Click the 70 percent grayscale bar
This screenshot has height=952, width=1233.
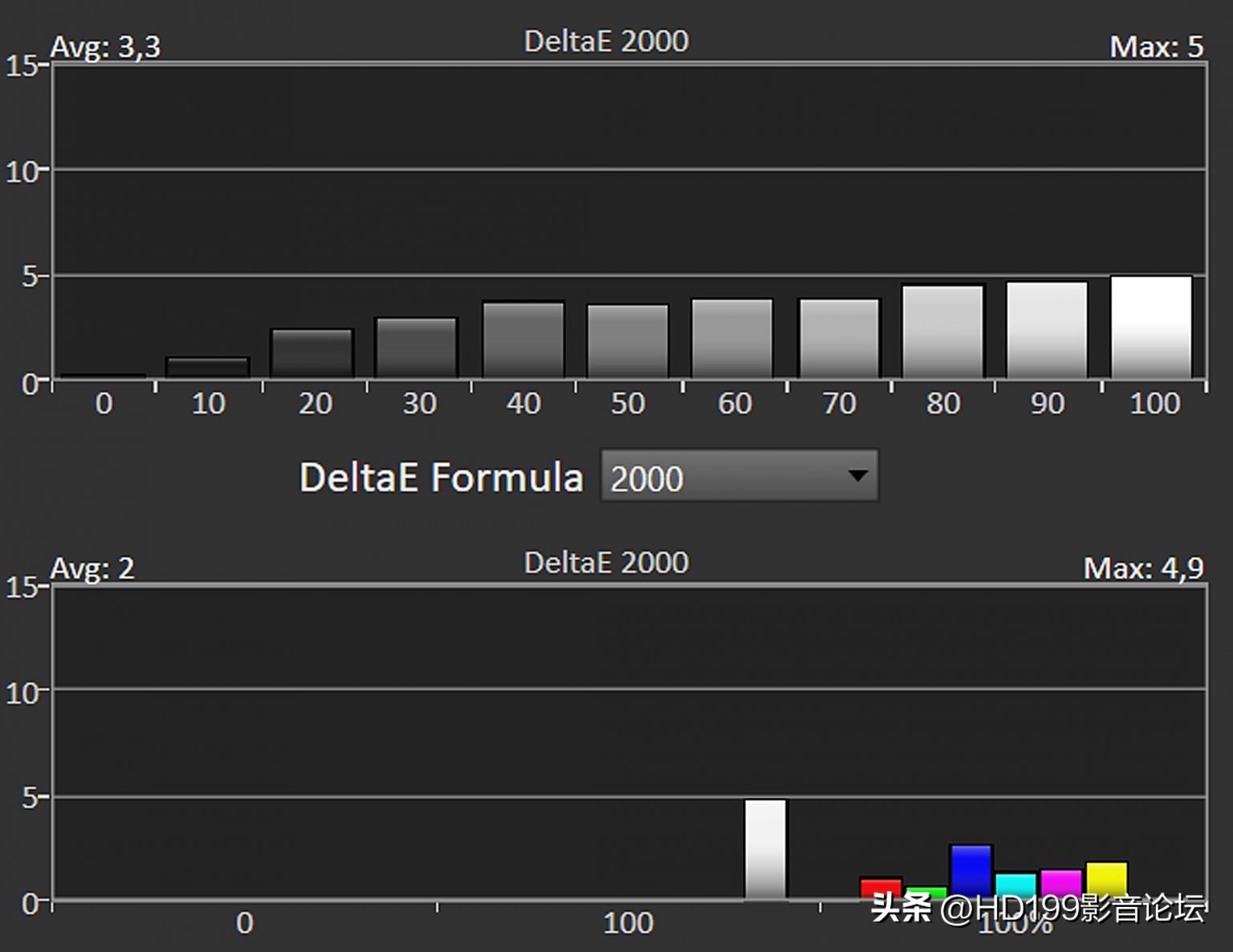[839, 338]
